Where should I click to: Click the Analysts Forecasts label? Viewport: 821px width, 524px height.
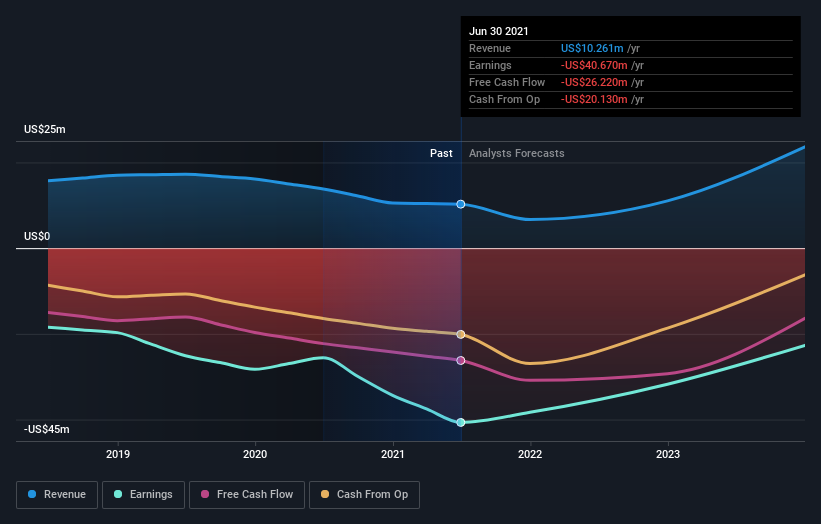click(x=517, y=153)
